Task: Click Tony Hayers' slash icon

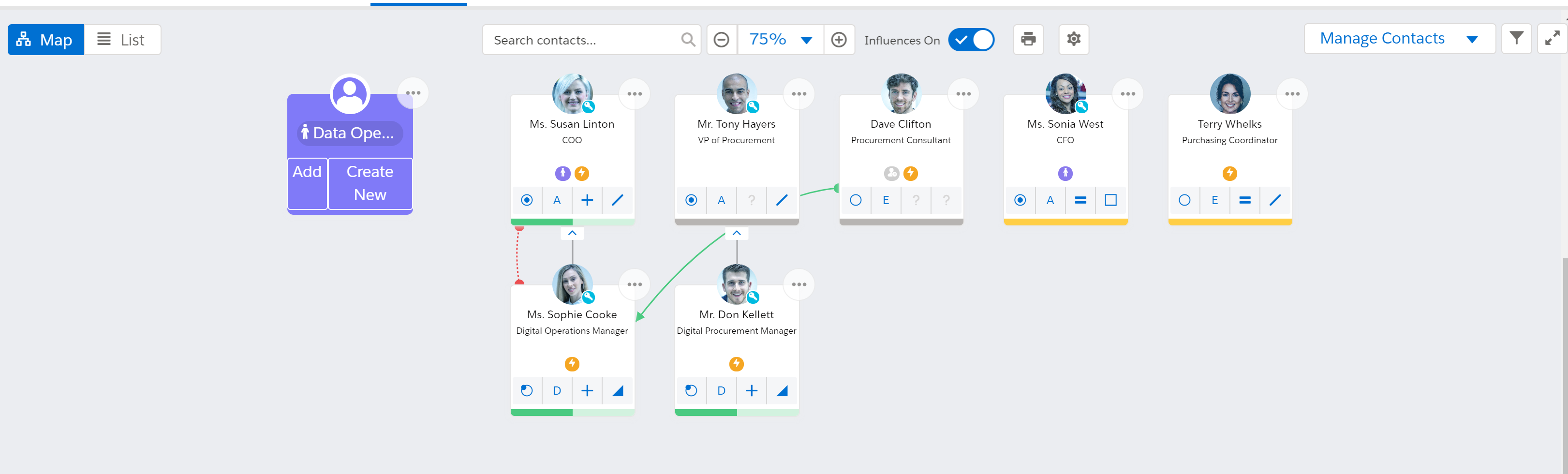Action: (782, 200)
